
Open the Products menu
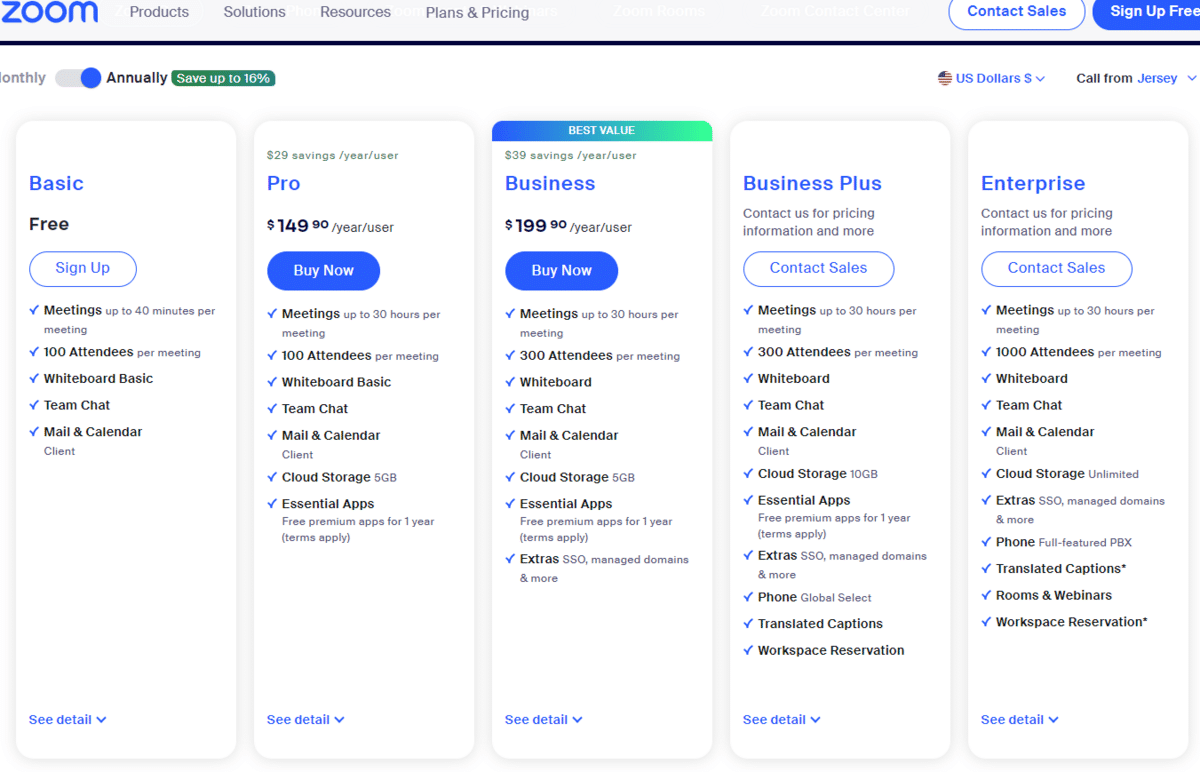159,12
